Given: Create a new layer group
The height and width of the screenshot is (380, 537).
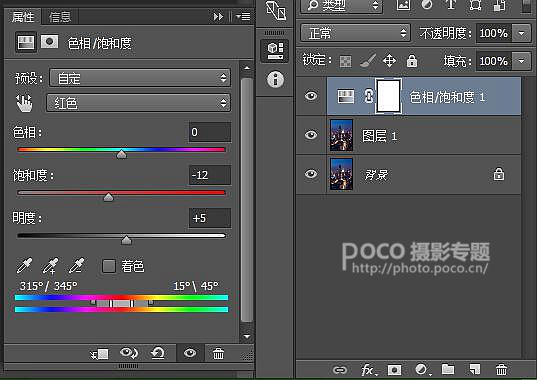Looking at the screenshot, I should pos(448,369).
